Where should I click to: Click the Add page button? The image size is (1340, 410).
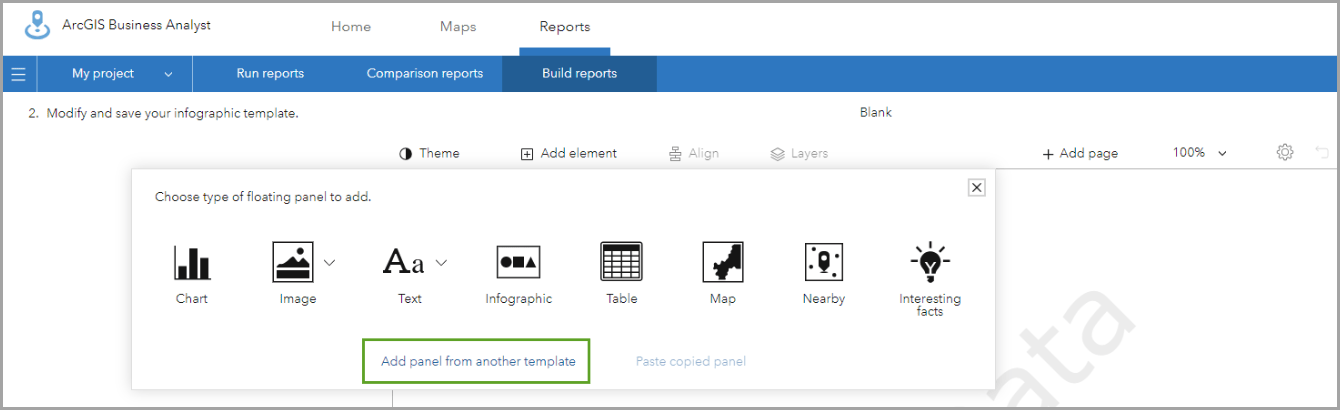1080,153
